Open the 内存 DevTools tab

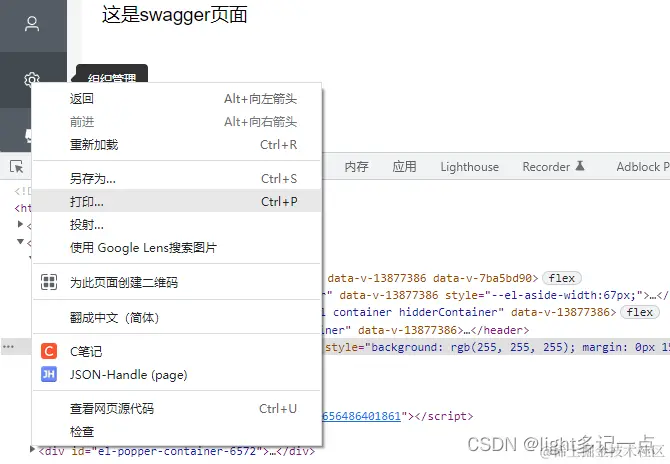tap(356, 166)
